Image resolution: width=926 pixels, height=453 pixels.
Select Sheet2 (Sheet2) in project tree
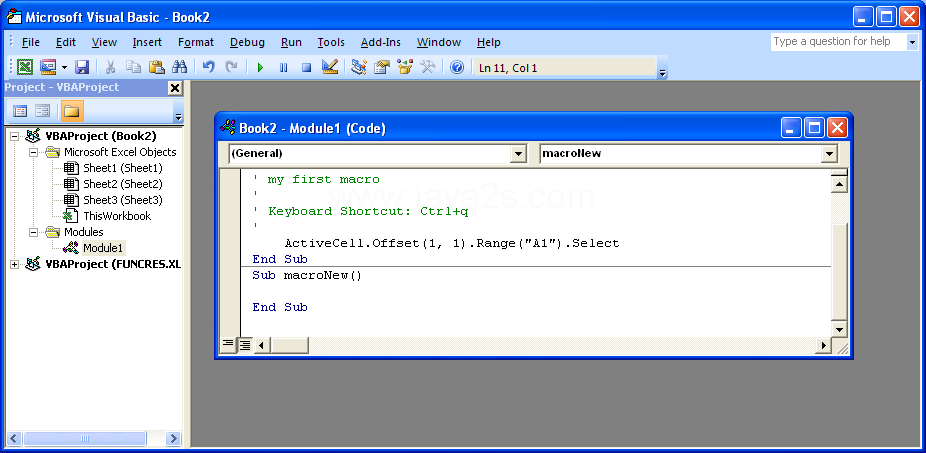click(x=122, y=184)
